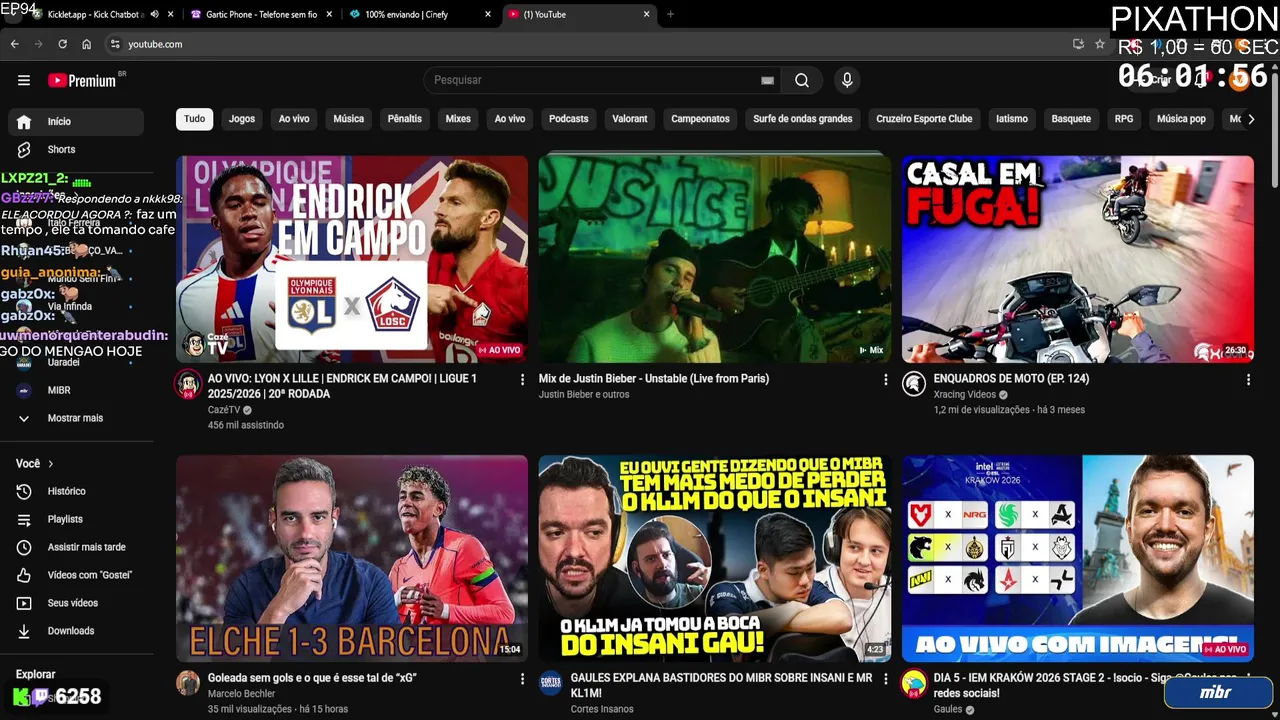This screenshot has width=1280, height=720.
Task: Go back with the browser back arrow
Action: click(x=15, y=44)
